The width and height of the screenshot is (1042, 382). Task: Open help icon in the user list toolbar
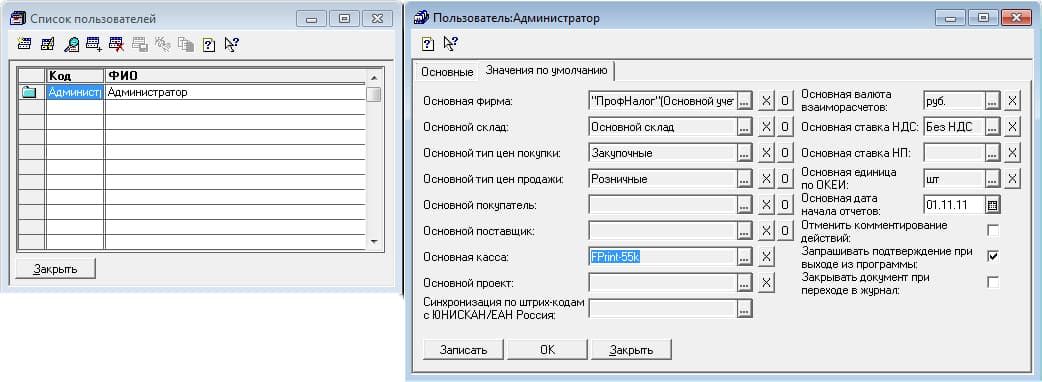coord(209,45)
